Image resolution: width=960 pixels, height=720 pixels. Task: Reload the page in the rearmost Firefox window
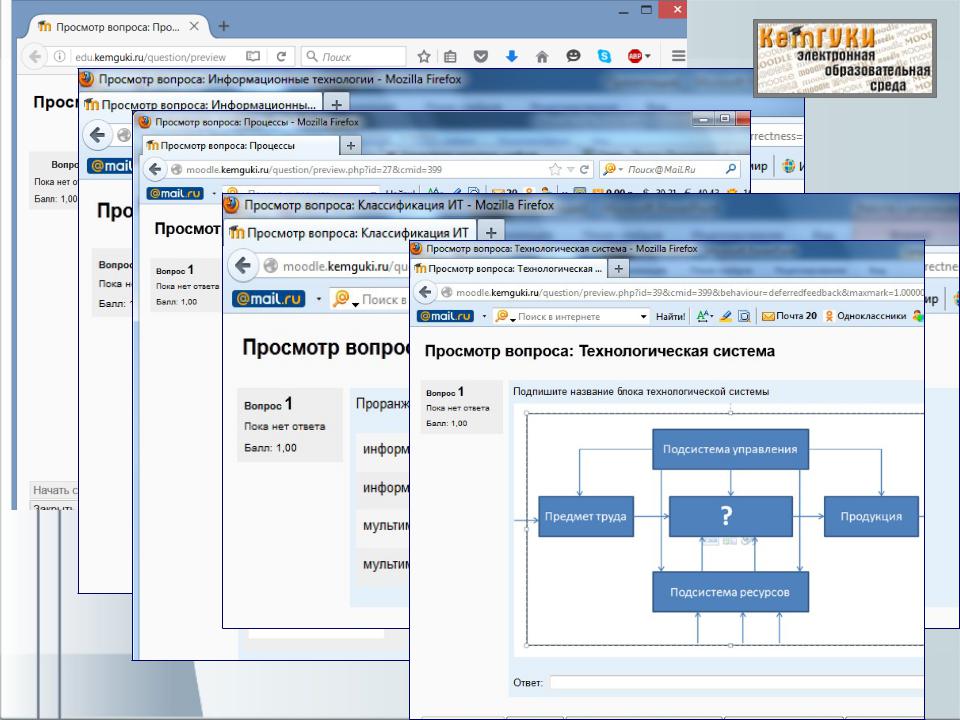click(x=281, y=56)
